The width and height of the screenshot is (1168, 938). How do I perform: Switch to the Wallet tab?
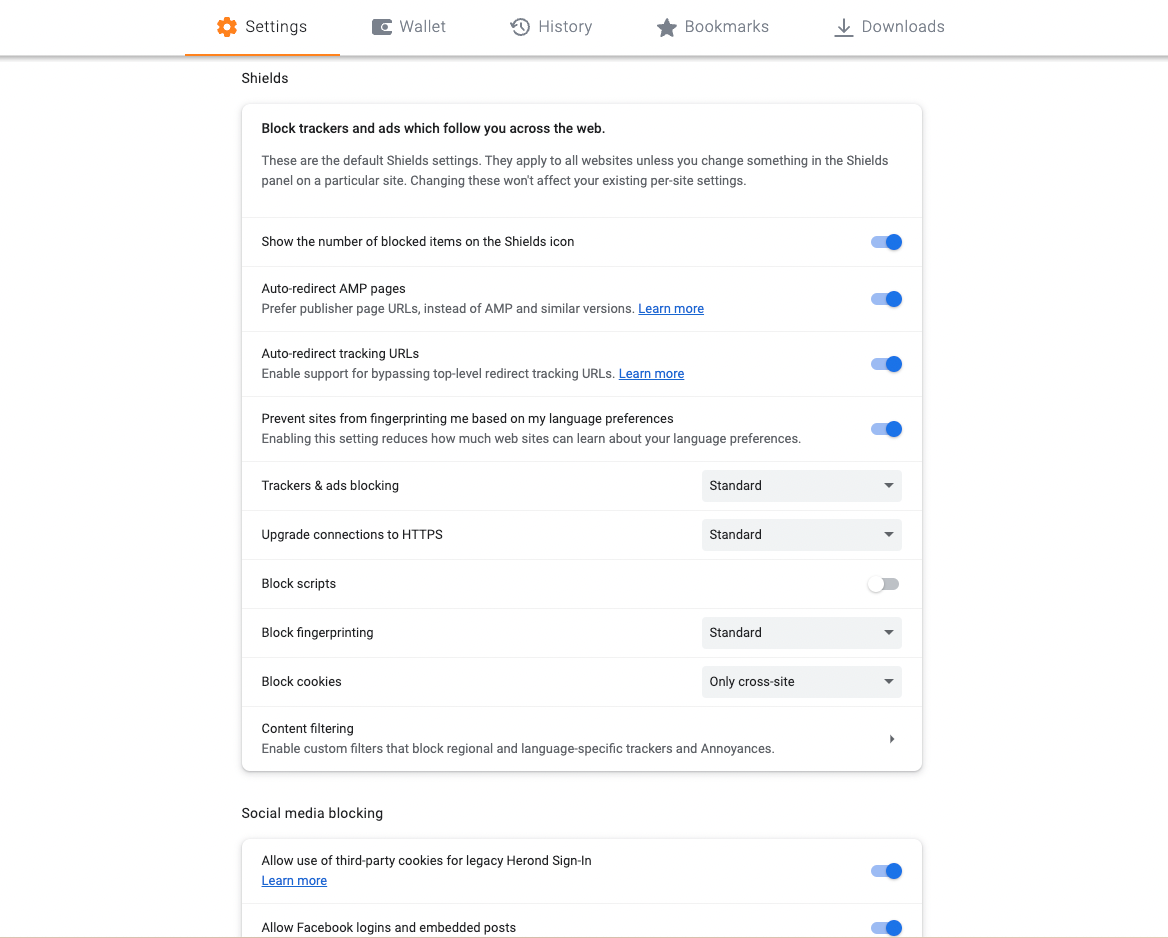409,27
